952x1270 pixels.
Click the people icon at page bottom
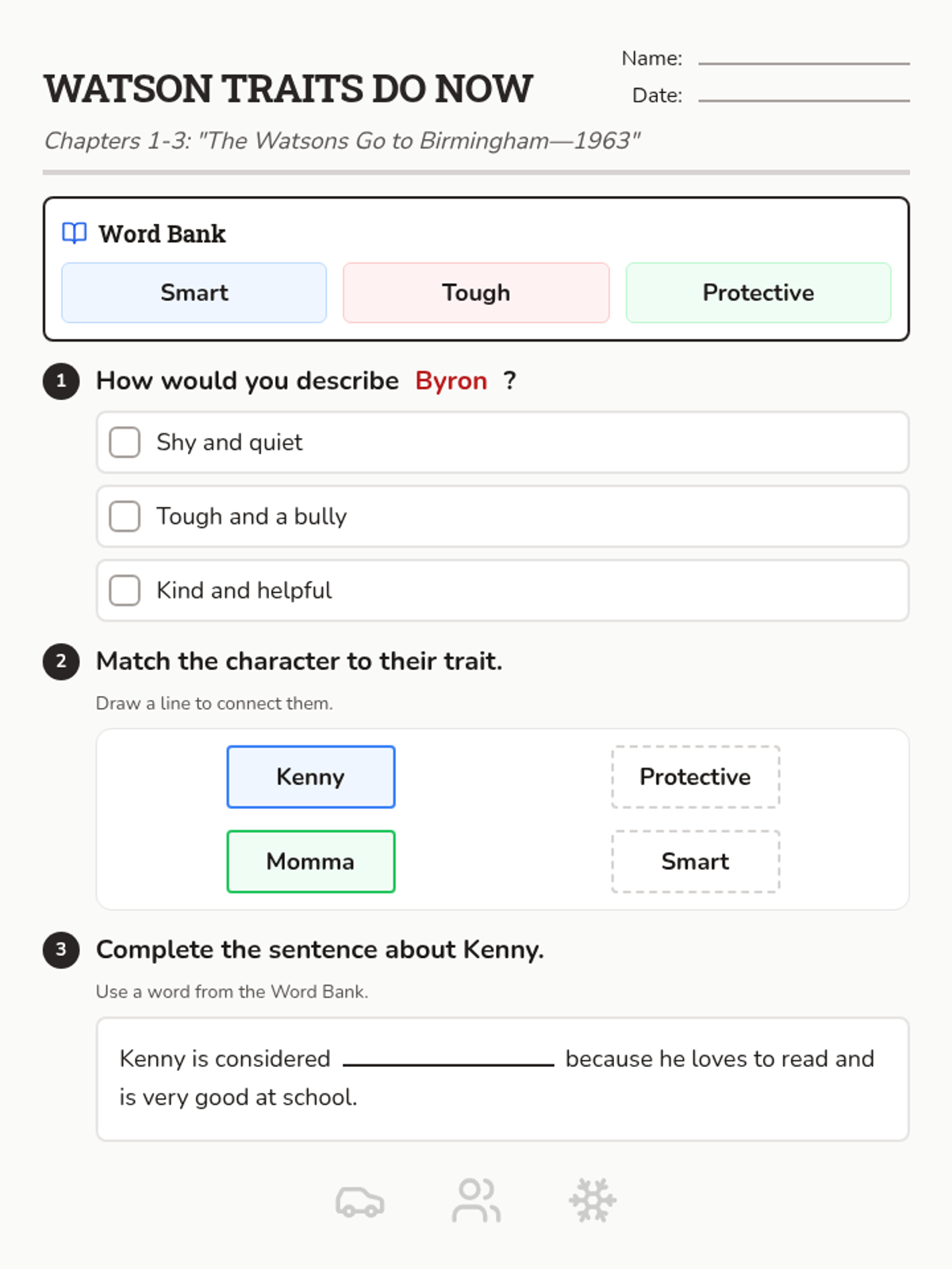[476, 1200]
